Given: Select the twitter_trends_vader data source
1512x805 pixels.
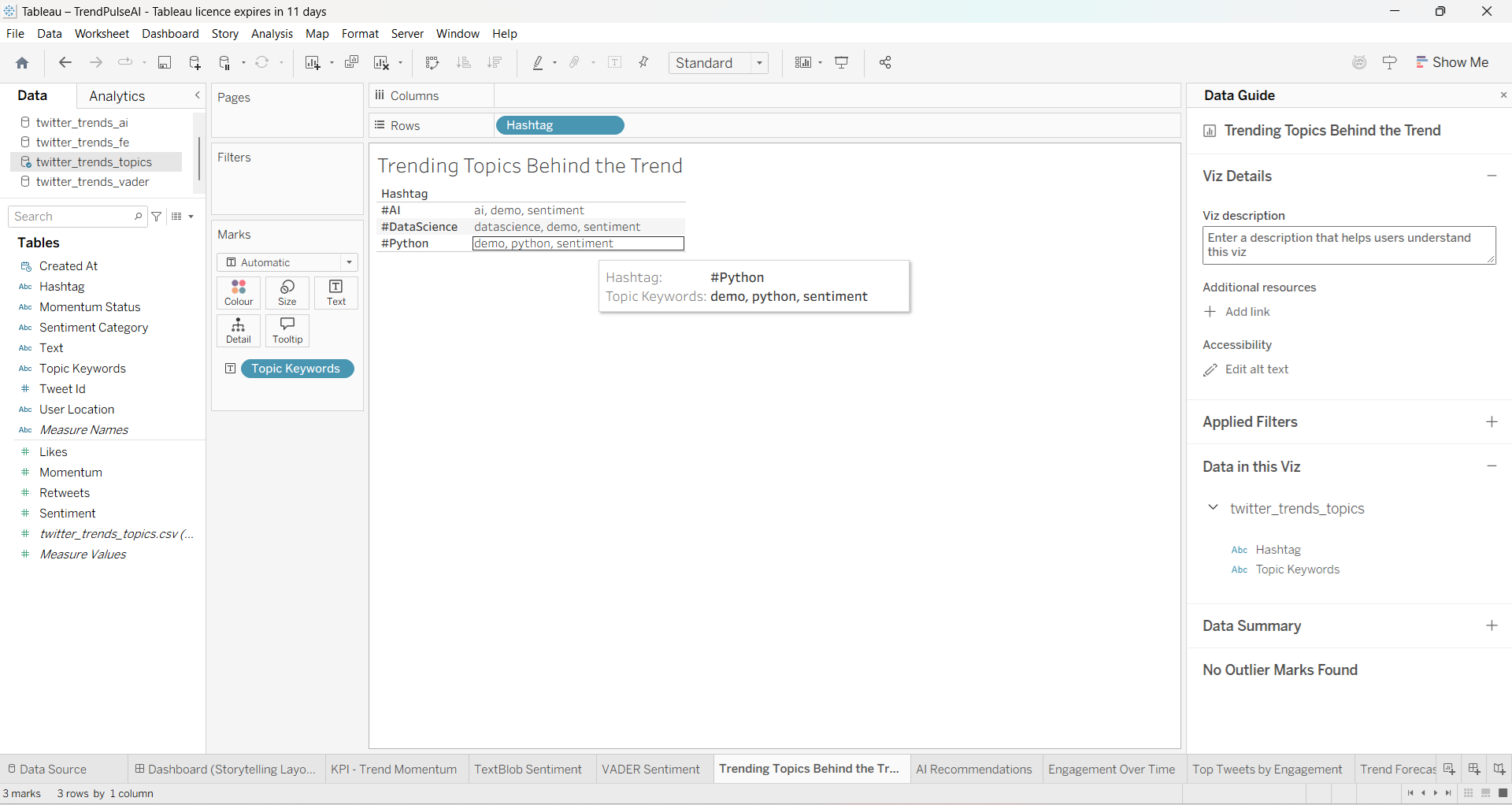Looking at the screenshot, I should [x=93, y=182].
